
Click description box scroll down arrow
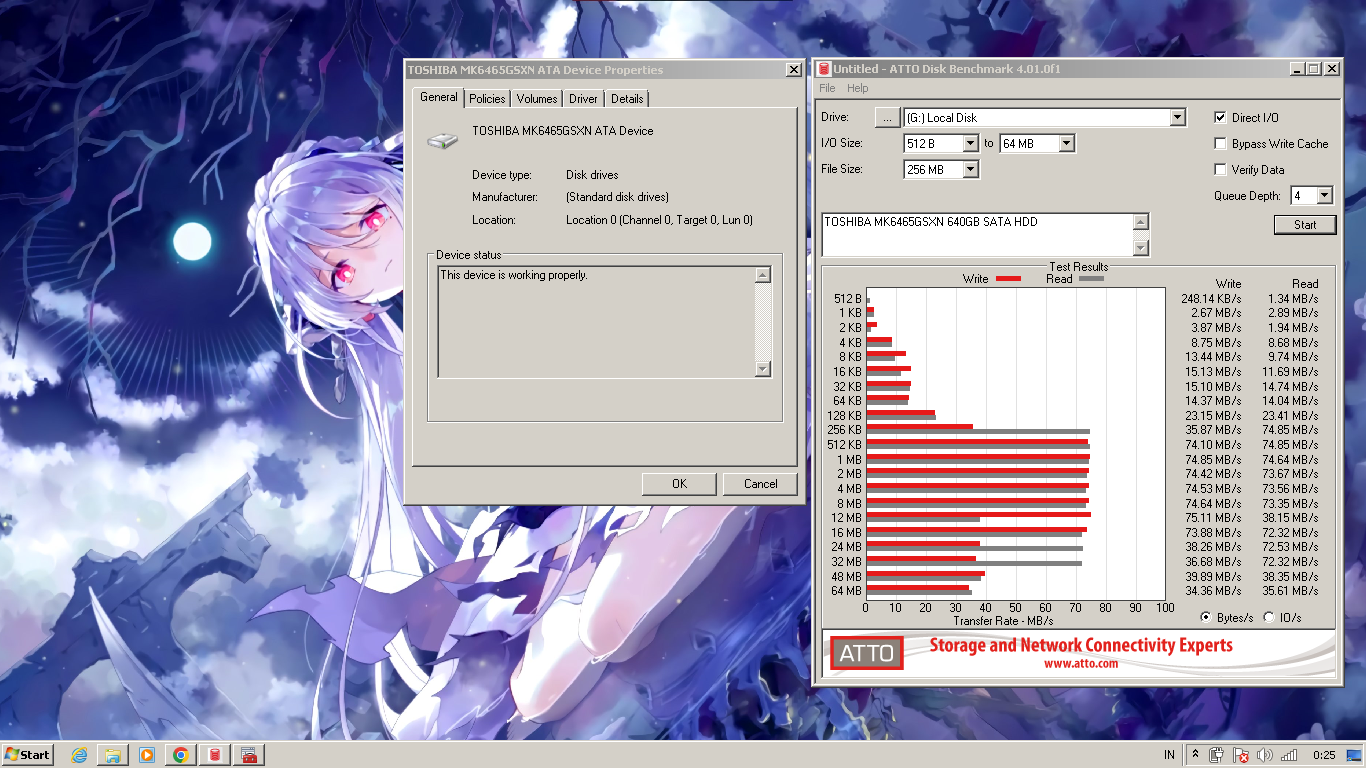click(x=1141, y=248)
